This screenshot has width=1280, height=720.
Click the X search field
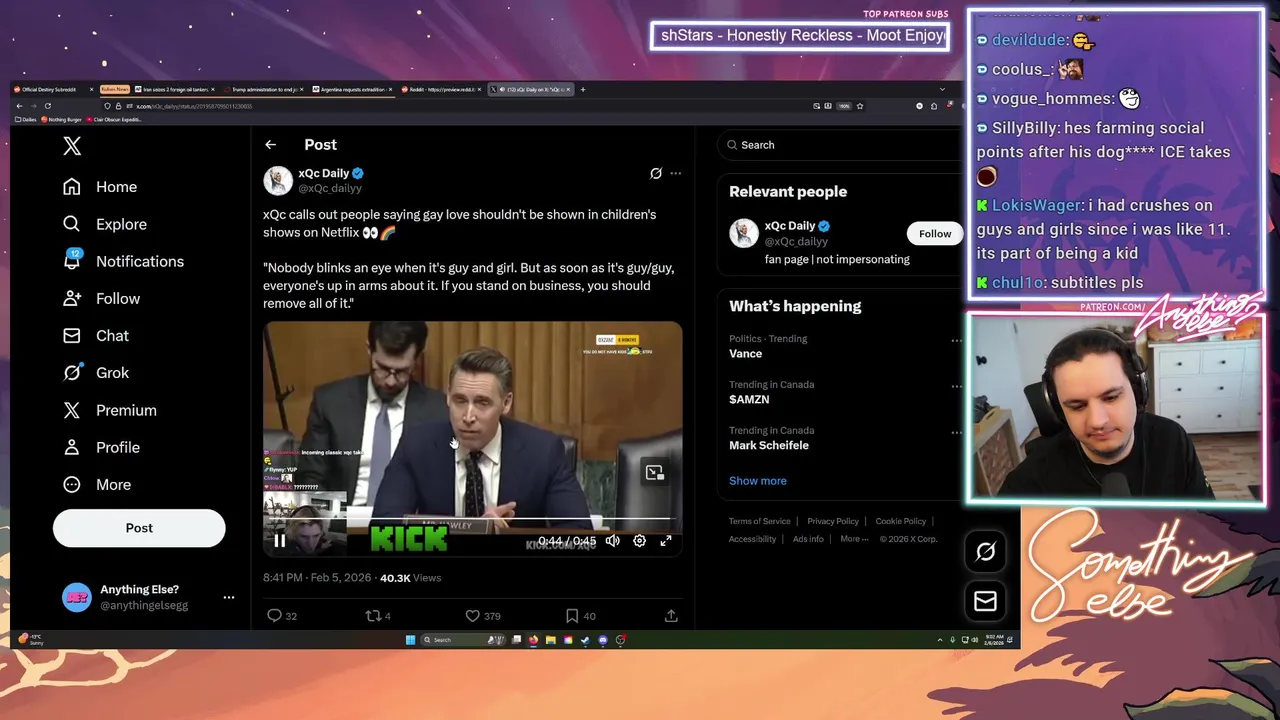pyautogui.click(x=840, y=145)
